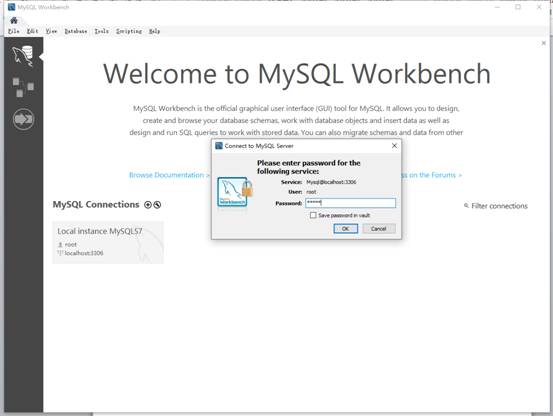
Task: Open the Database menu
Action: coord(76,31)
